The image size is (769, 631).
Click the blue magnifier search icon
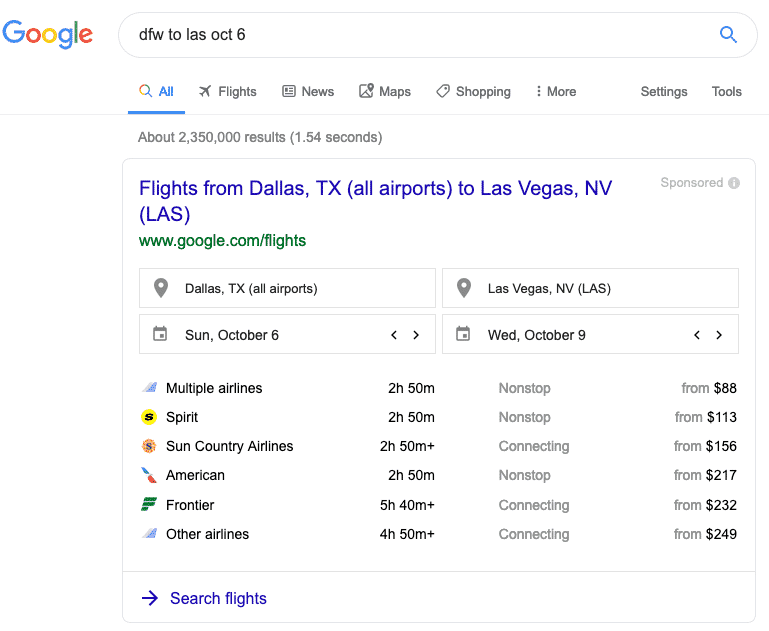[x=728, y=34]
